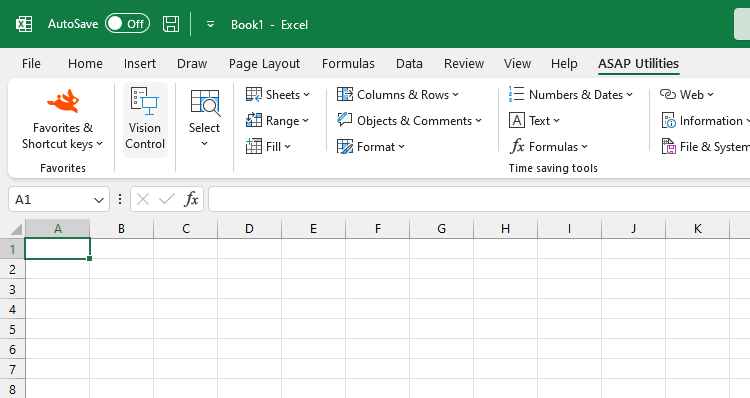Open Columns & Rows menu
Viewport: 750px width, 398px height.
coord(397,95)
